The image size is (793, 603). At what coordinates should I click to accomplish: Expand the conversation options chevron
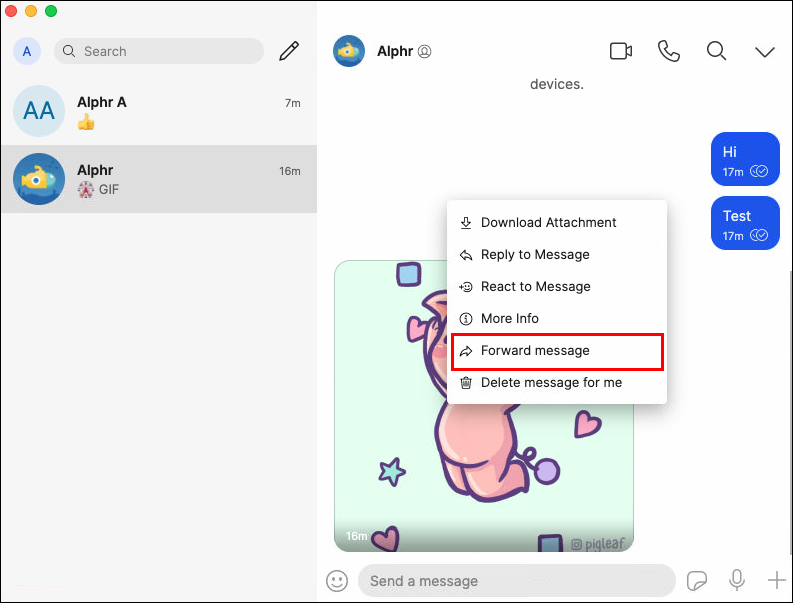coord(765,52)
